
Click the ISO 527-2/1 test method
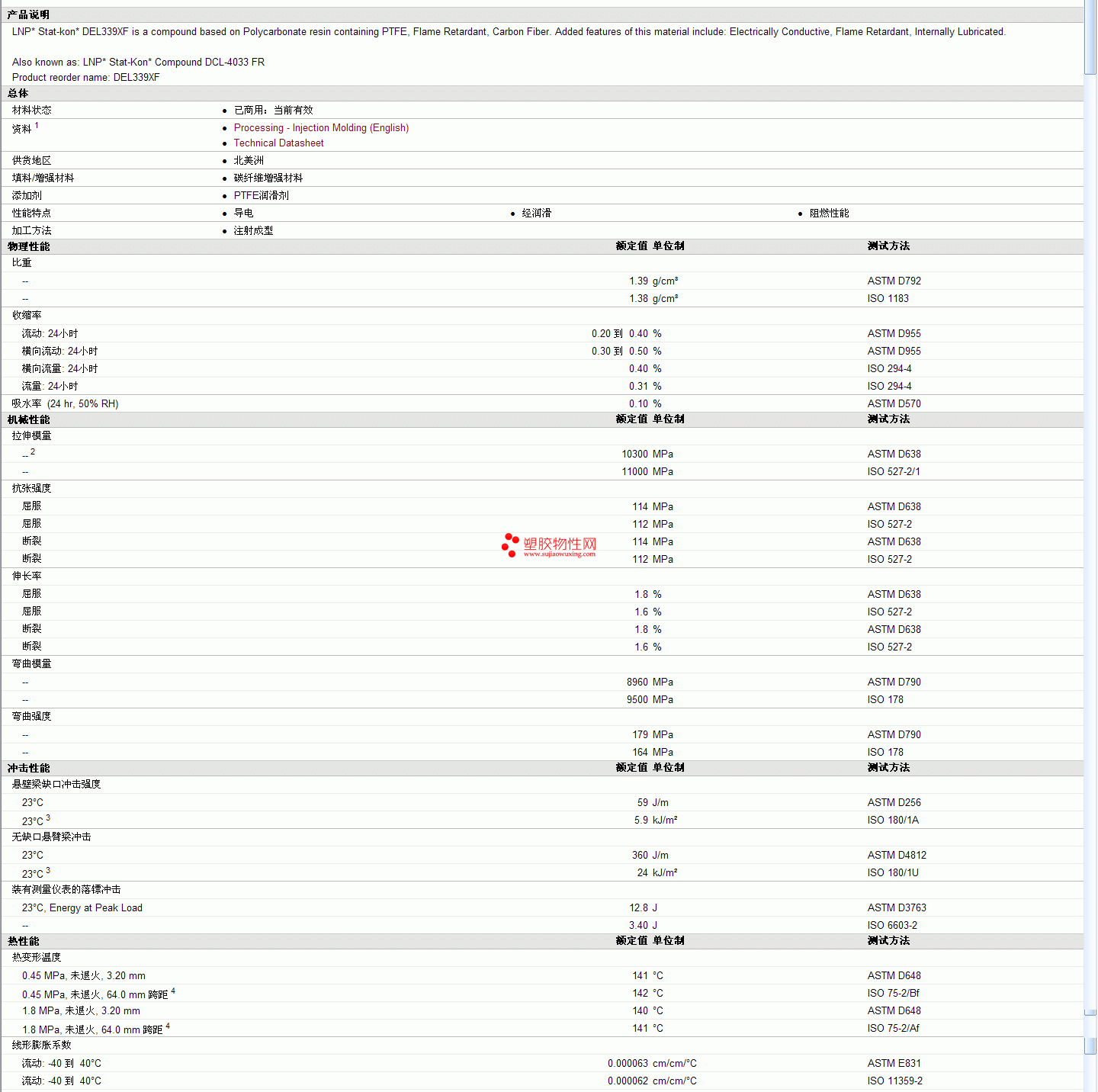click(x=894, y=472)
